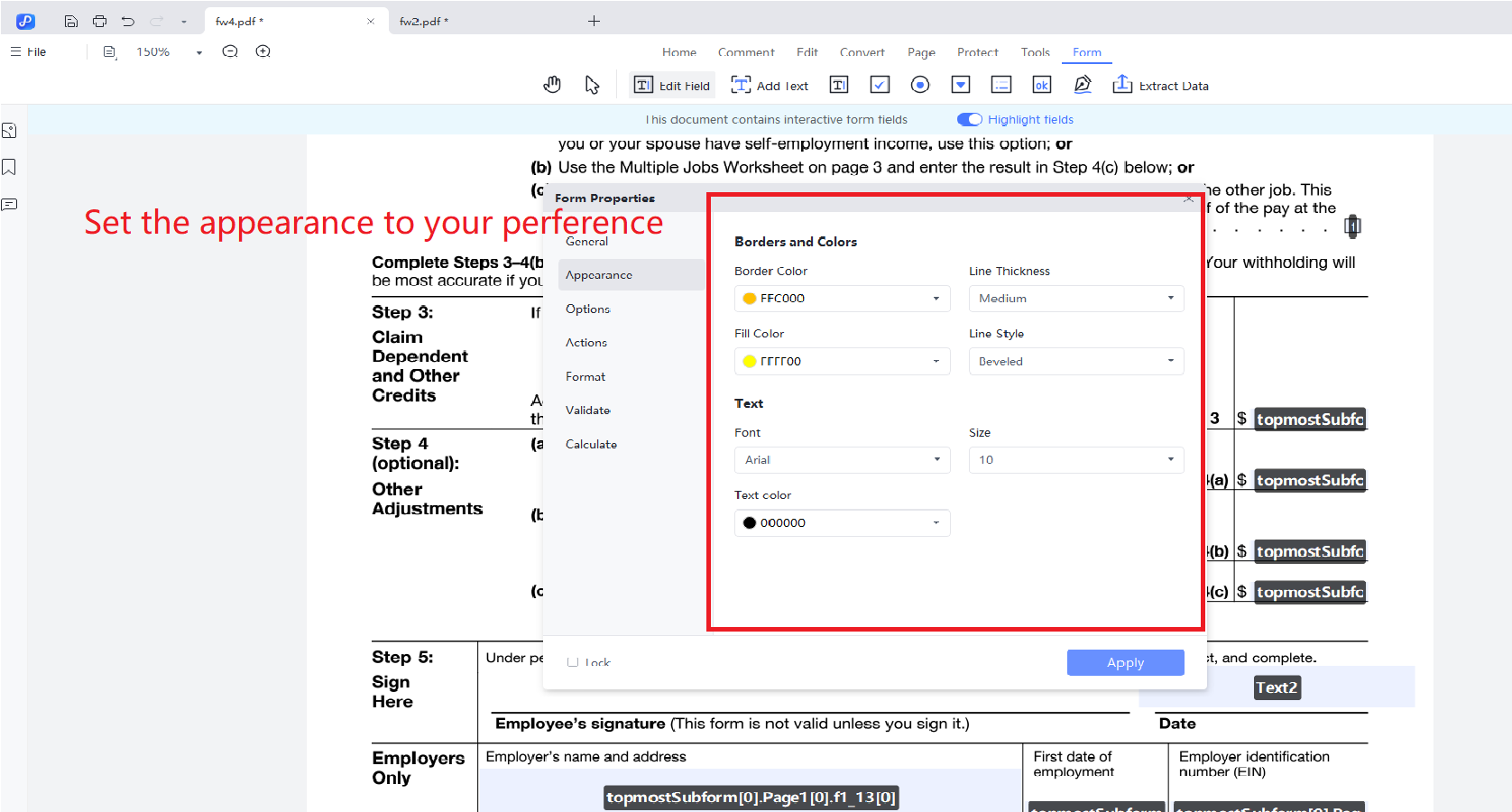Toggle the Highlight fields switch

pos(970,119)
